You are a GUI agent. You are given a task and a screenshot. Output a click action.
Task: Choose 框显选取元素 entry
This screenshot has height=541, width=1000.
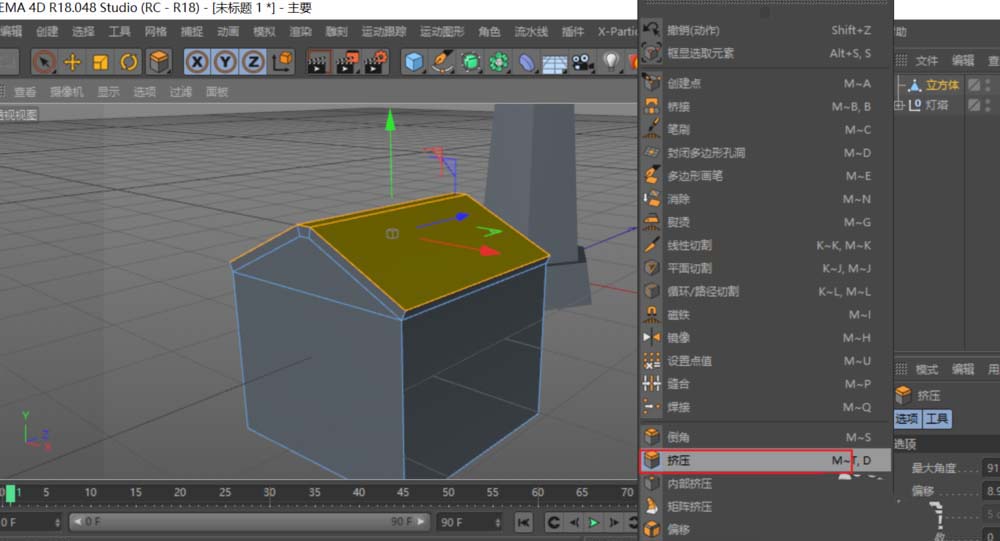tap(764, 53)
